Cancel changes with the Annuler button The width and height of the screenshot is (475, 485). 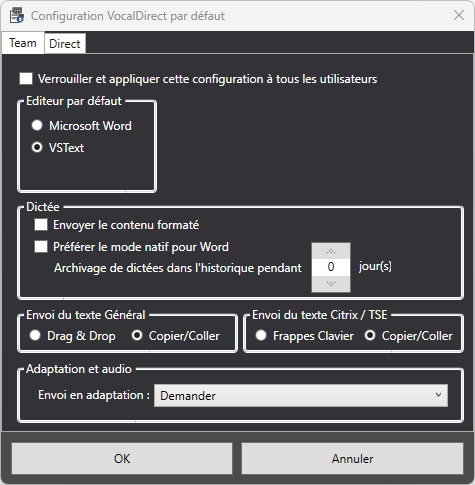pyautogui.click(x=352, y=459)
